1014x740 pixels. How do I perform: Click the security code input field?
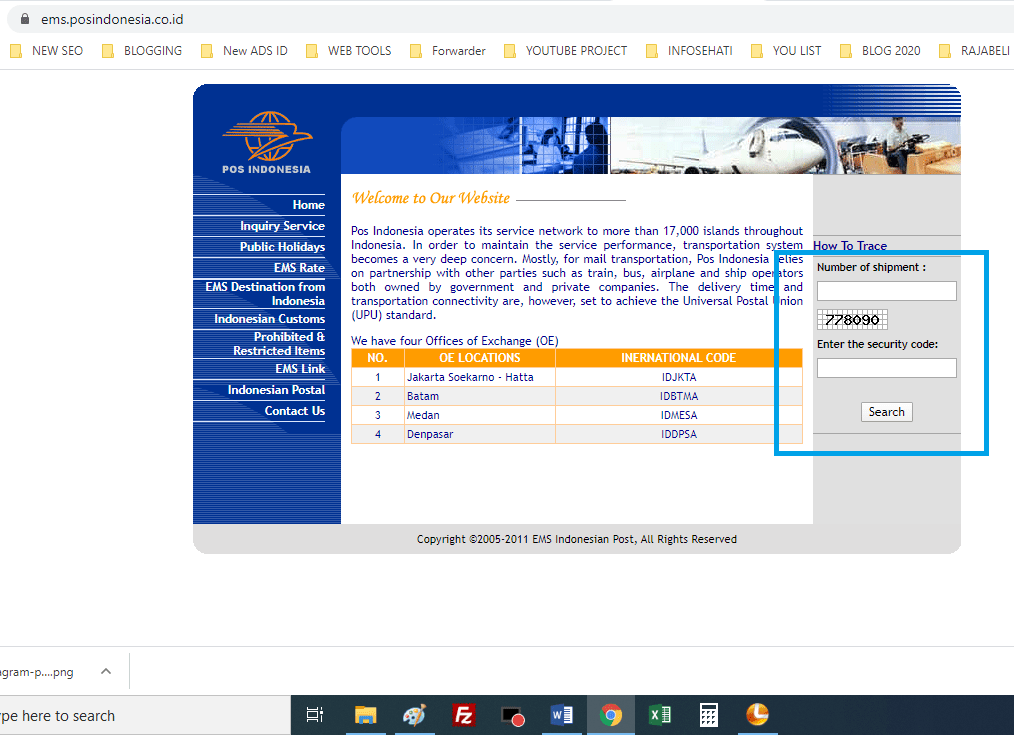pos(886,367)
